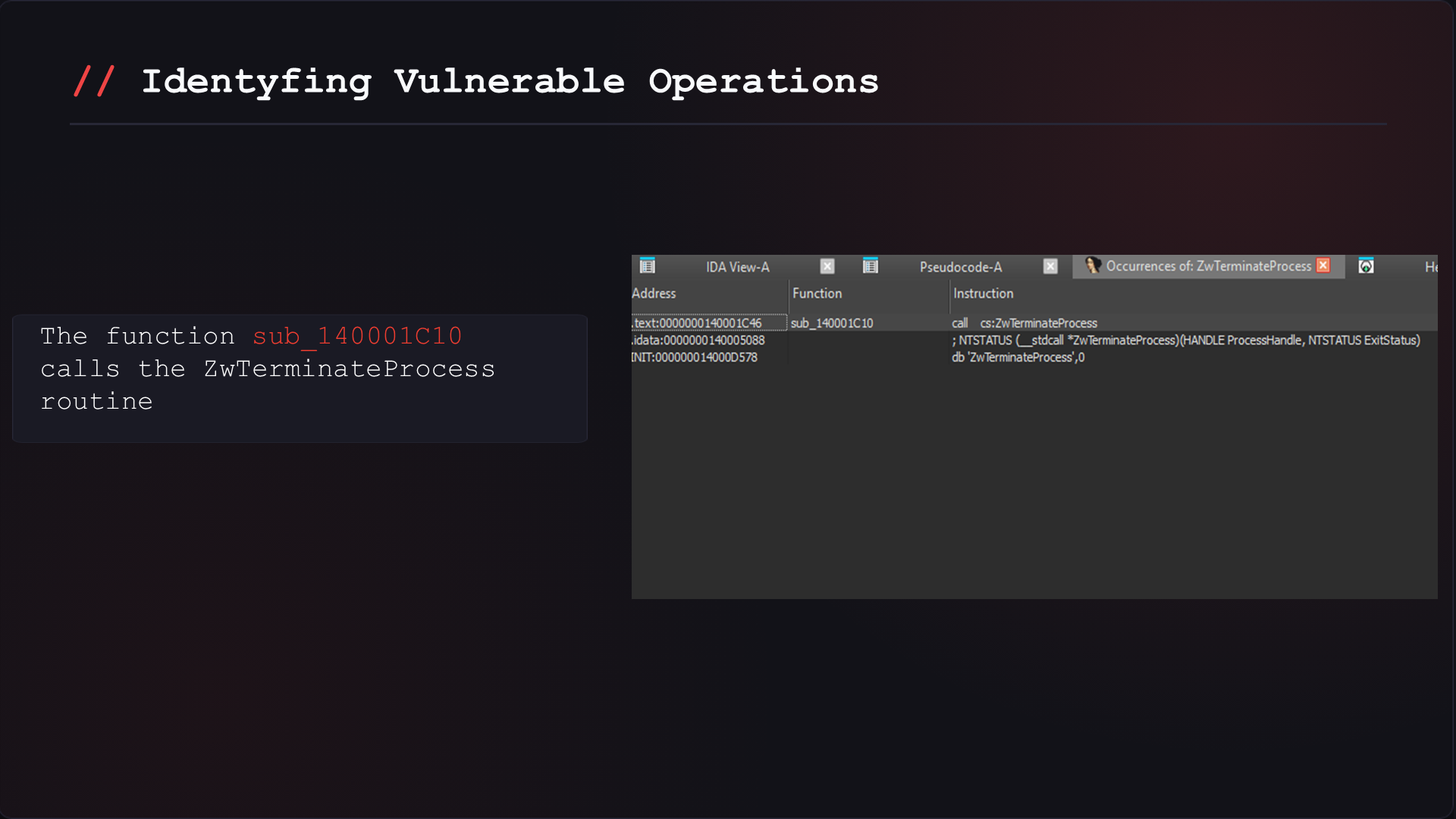This screenshot has height=819, width=1456.
Task: Sort by the Address column header
Action: (x=654, y=293)
